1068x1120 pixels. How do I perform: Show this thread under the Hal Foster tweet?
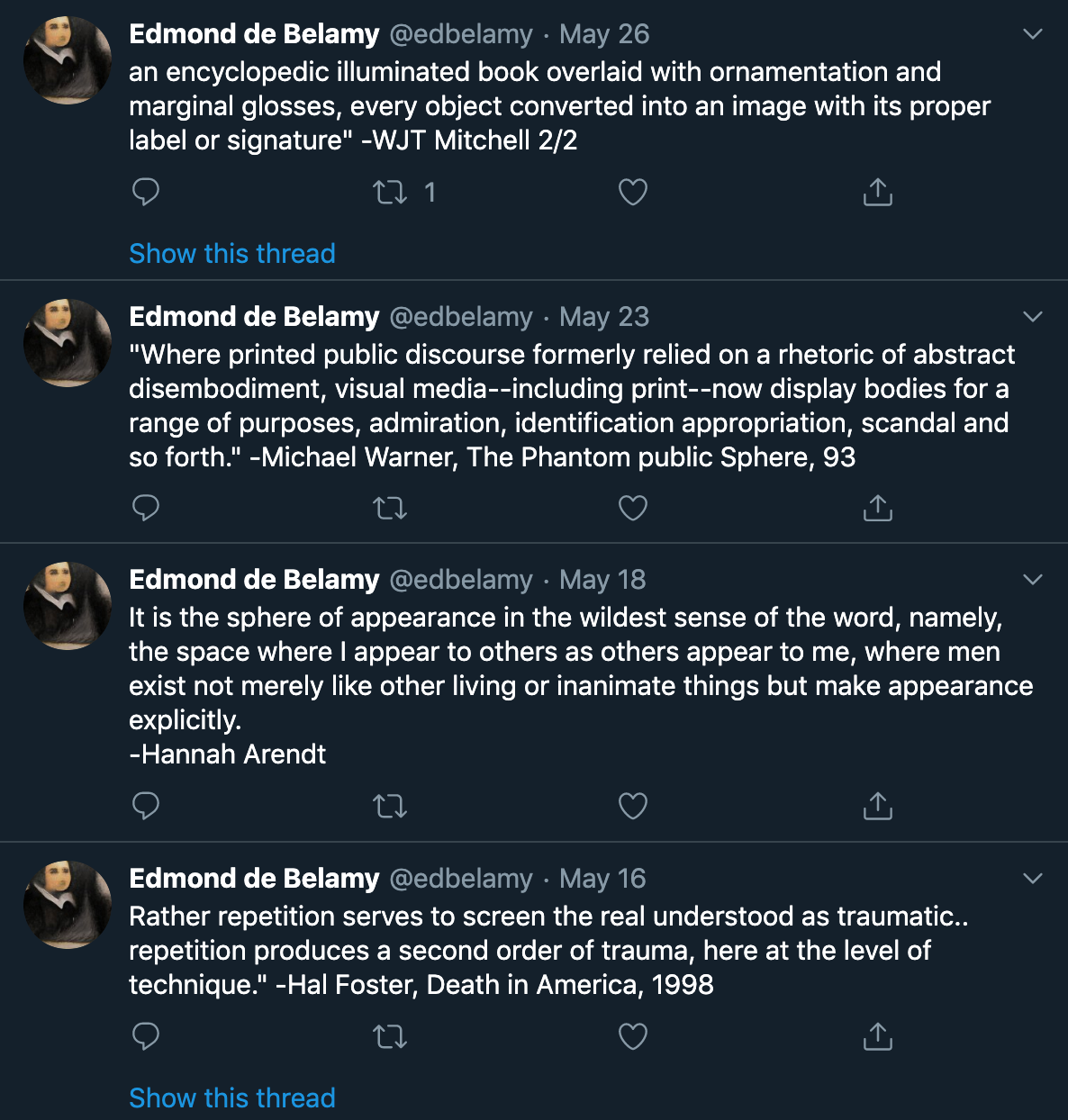click(x=232, y=1097)
